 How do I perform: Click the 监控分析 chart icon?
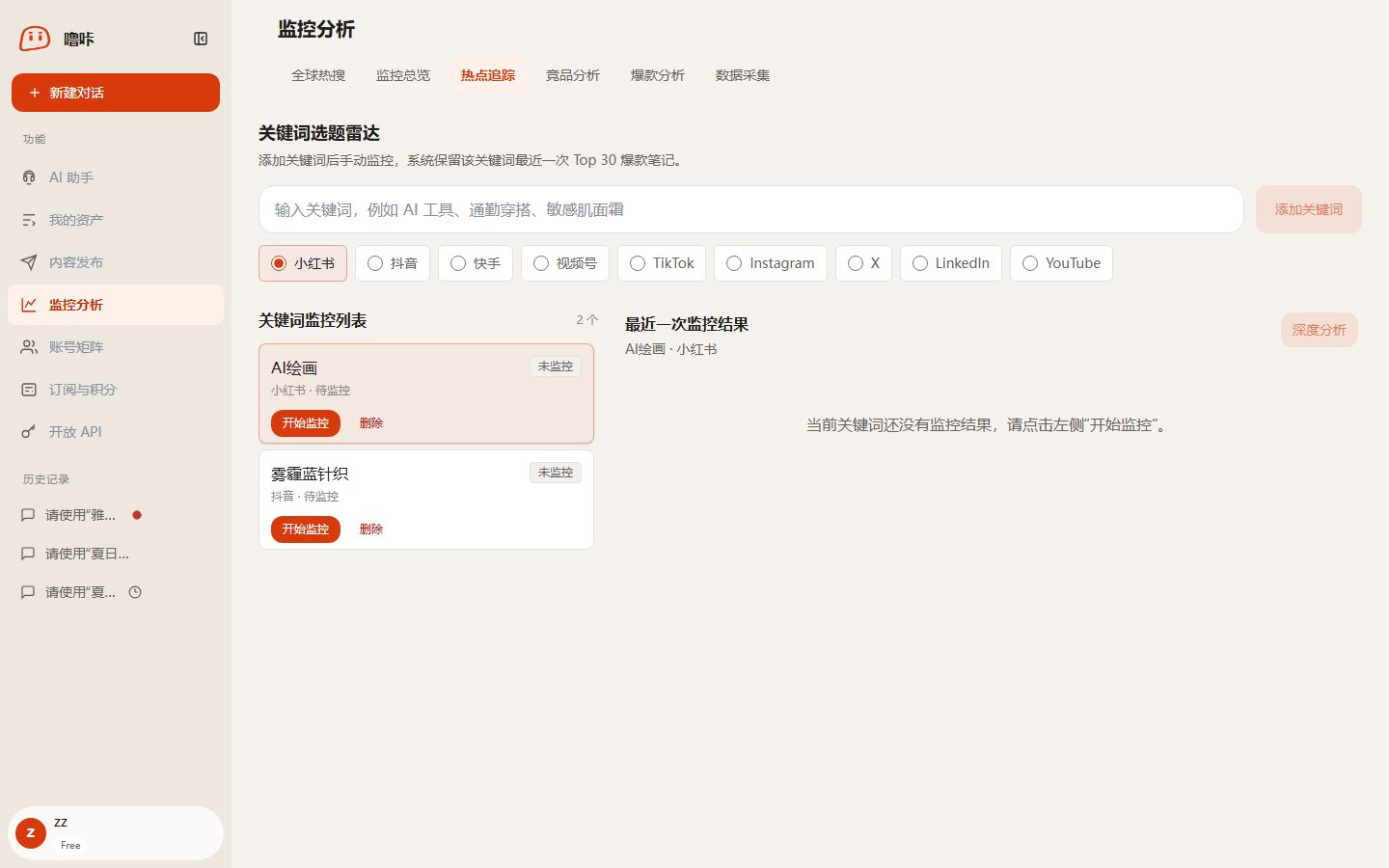(29, 305)
